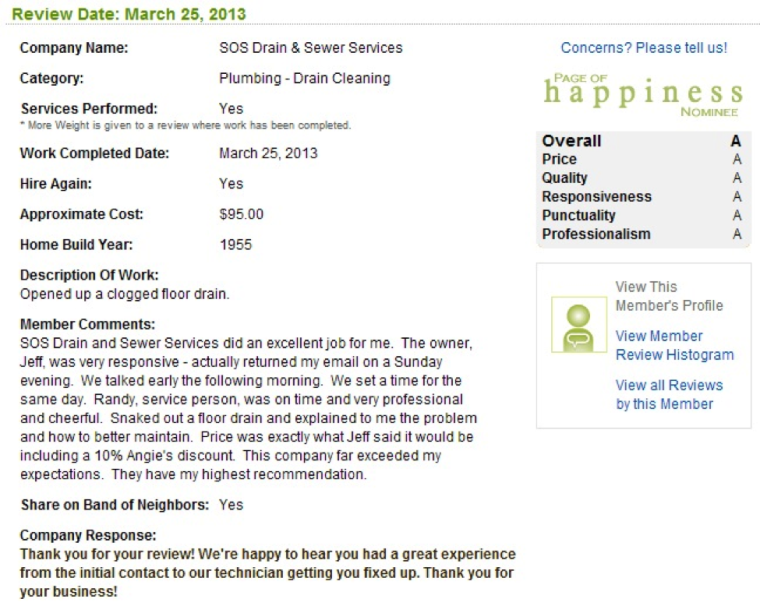Click the green member profile avatar icon
Image resolution: width=760 pixels, height=613 pixels.
coord(579,325)
